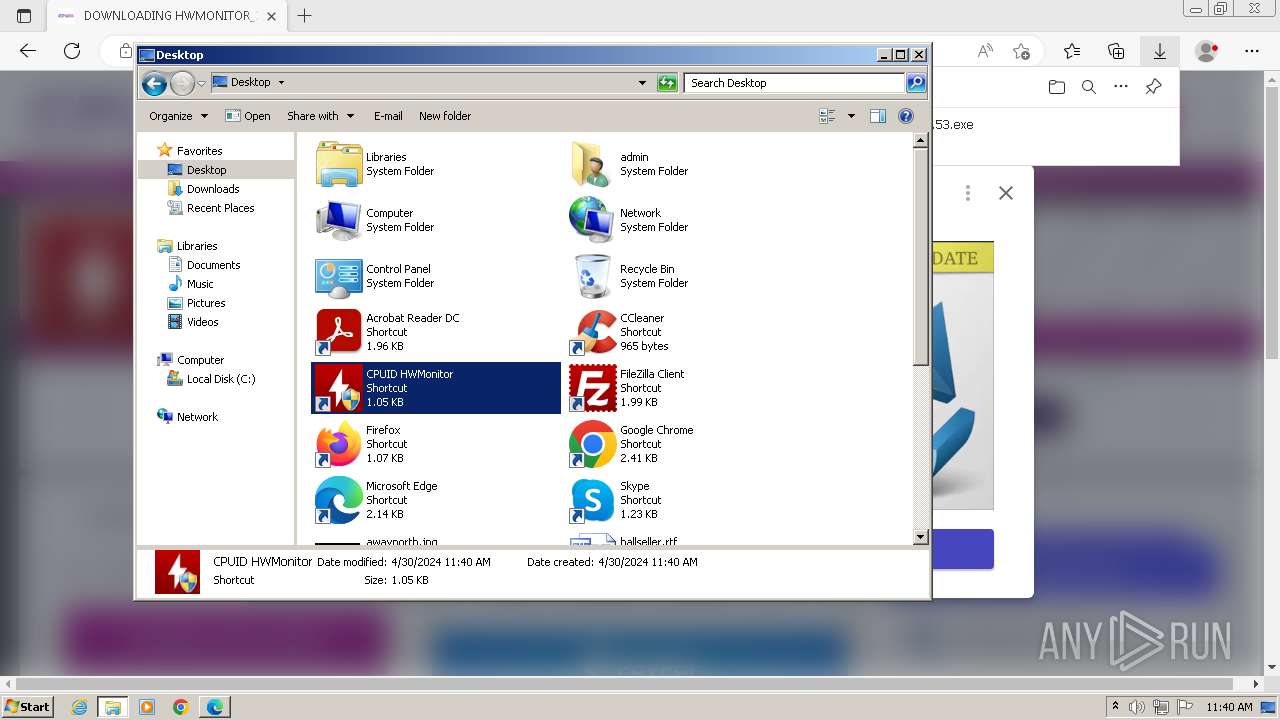This screenshot has height=720, width=1280.
Task: Open Videos library in sidebar
Action: (202, 322)
